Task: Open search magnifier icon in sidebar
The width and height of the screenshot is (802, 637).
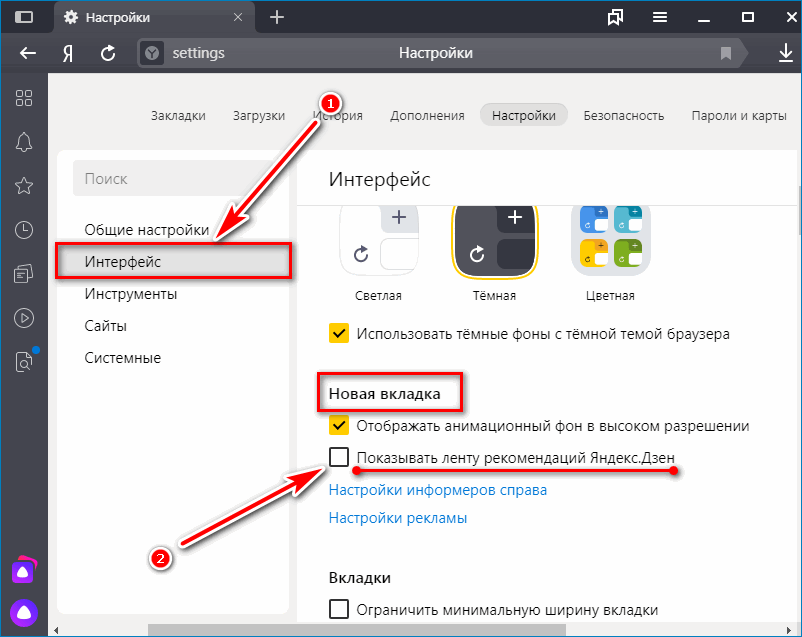Action: pyautogui.click(x=24, y=363)
